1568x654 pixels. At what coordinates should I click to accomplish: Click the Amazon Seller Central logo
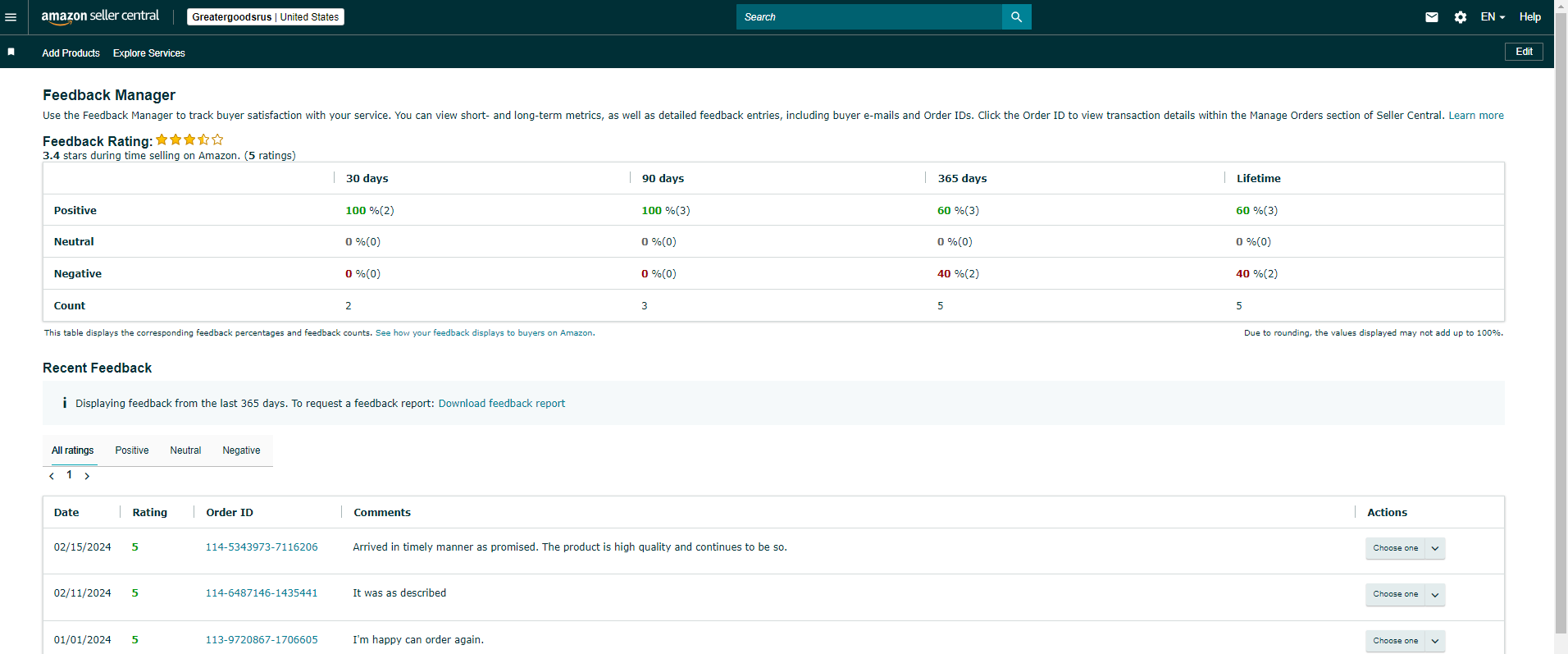point(100,16)
